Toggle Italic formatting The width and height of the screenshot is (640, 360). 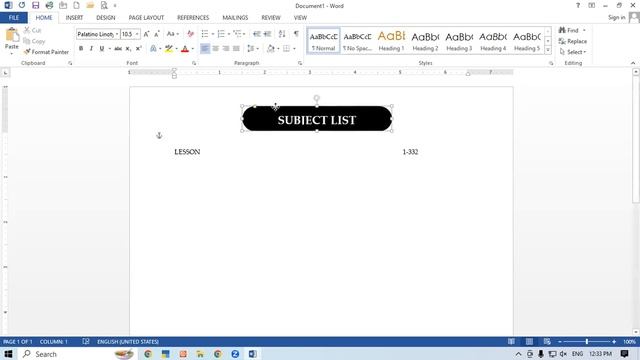pos(91,49)
